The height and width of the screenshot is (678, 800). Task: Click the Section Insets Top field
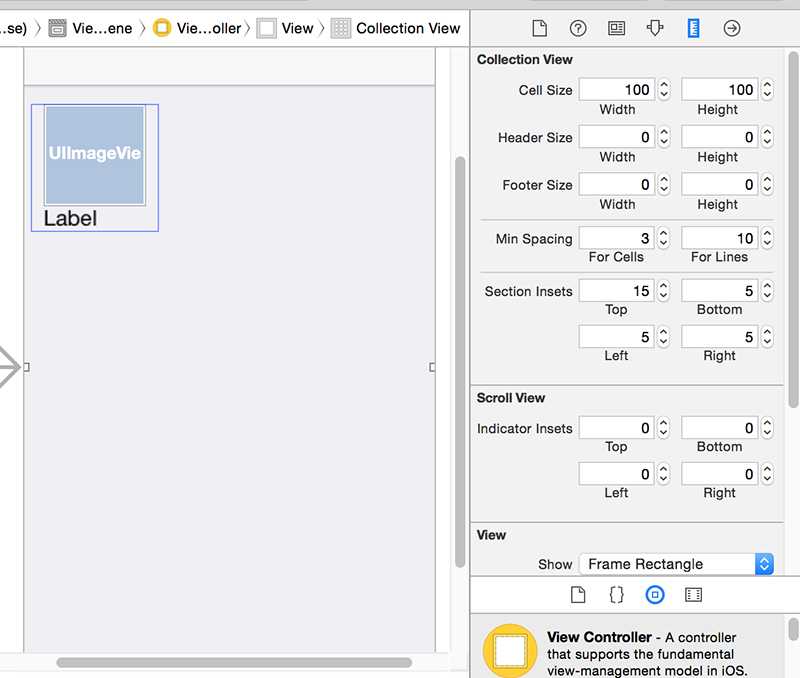[616, 291]
